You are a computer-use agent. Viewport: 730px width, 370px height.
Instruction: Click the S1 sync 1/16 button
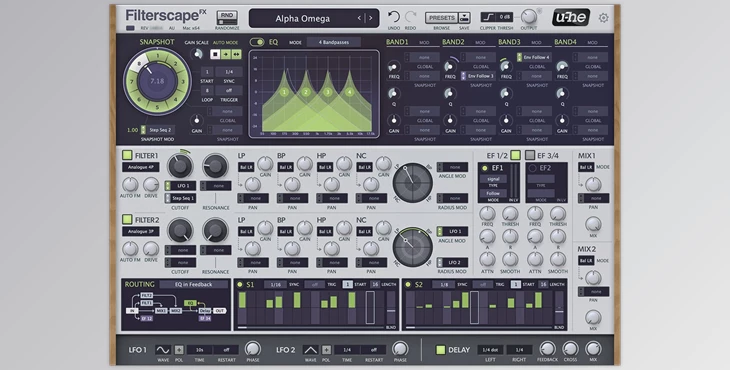tap(275, 284)
